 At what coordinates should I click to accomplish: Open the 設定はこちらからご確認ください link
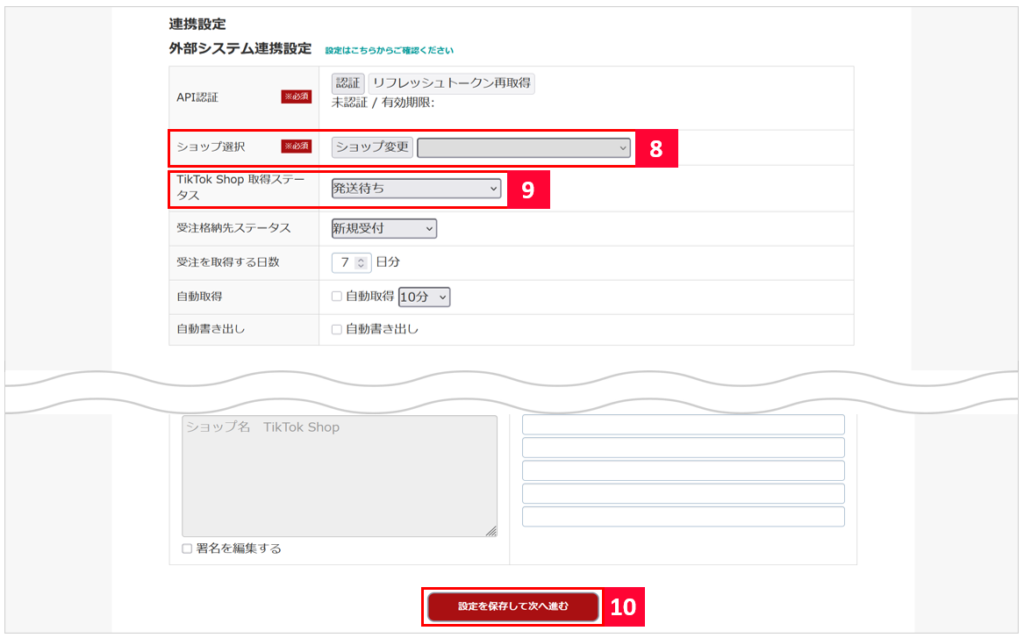389,50
